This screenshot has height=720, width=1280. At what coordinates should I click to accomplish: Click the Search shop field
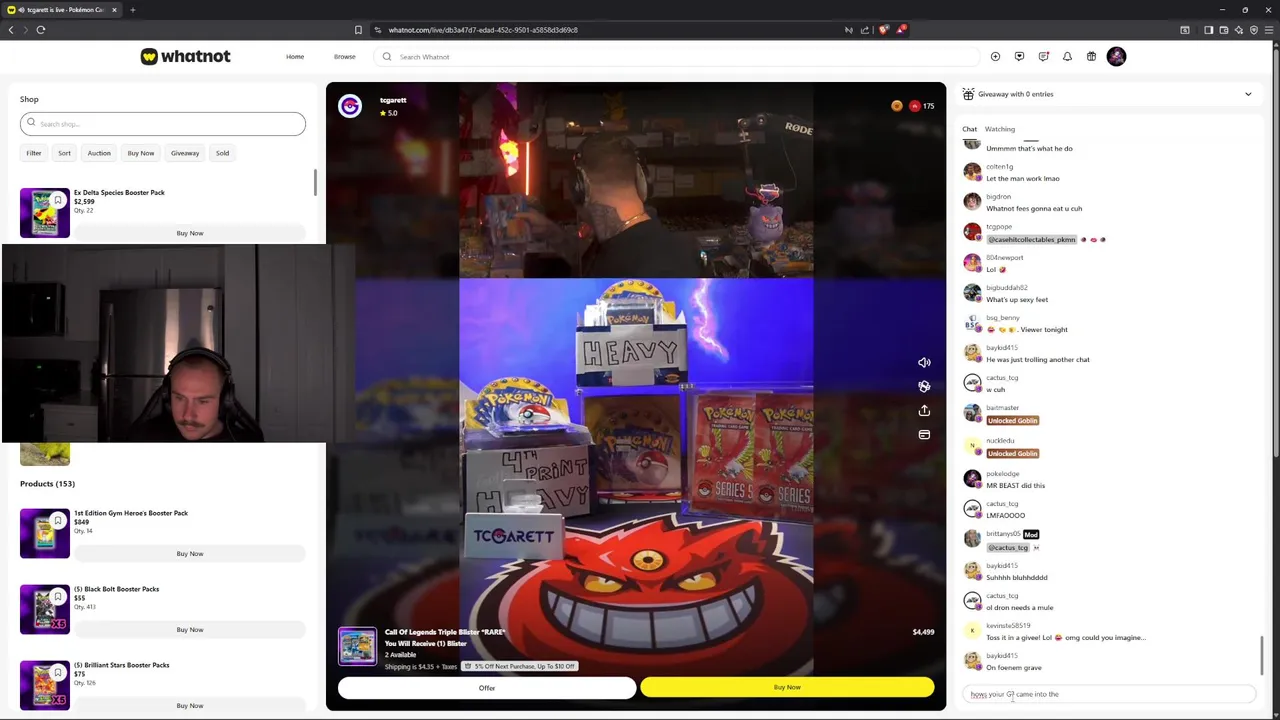(x=163, y=124)
